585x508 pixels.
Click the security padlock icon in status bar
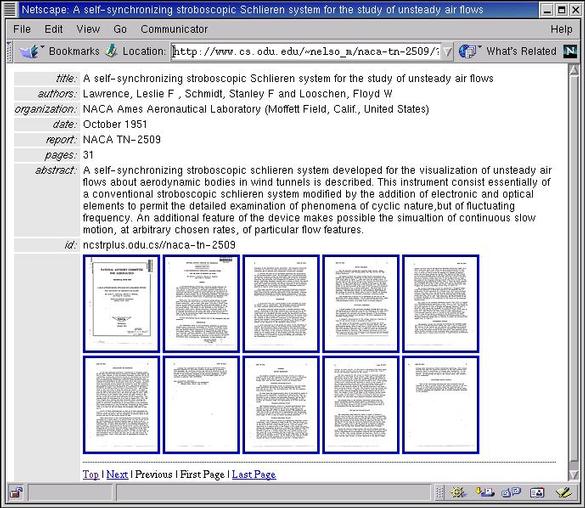16,493
